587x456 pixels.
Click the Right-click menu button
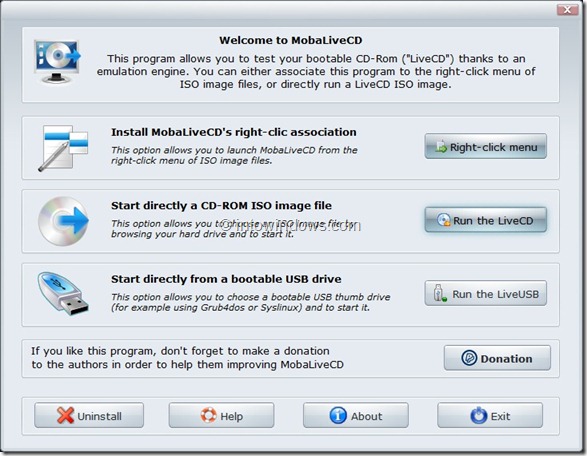tap(486, 146)
